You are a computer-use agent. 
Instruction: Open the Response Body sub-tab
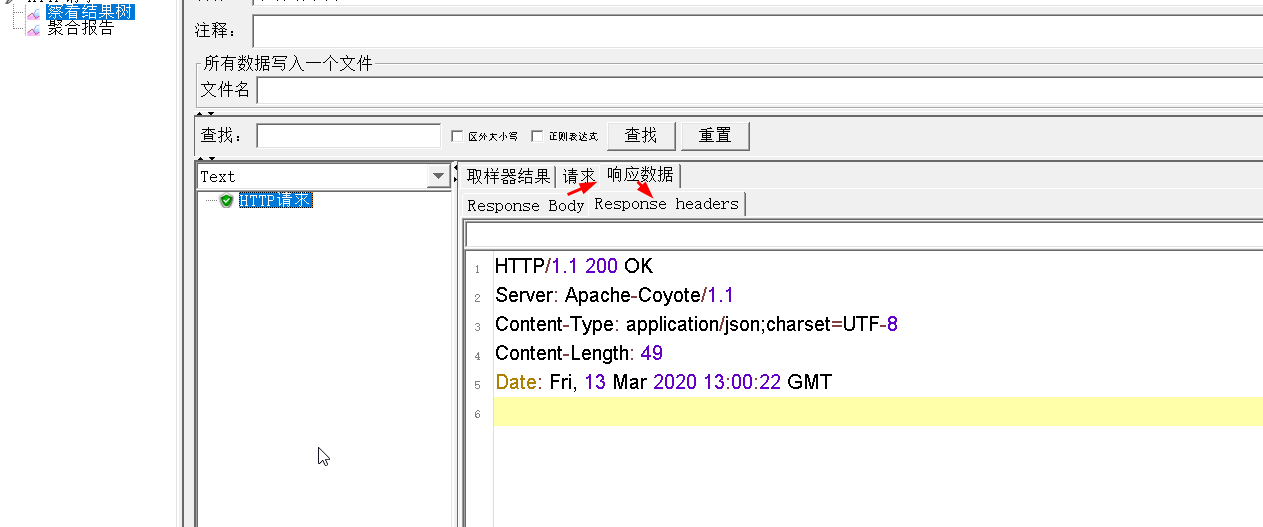[x=526, y=205]
